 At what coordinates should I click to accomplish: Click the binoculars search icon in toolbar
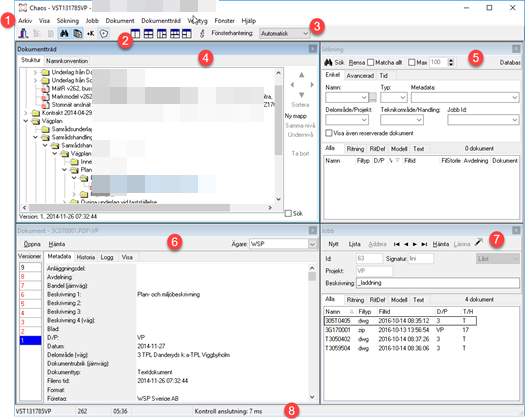pos(64,33)
